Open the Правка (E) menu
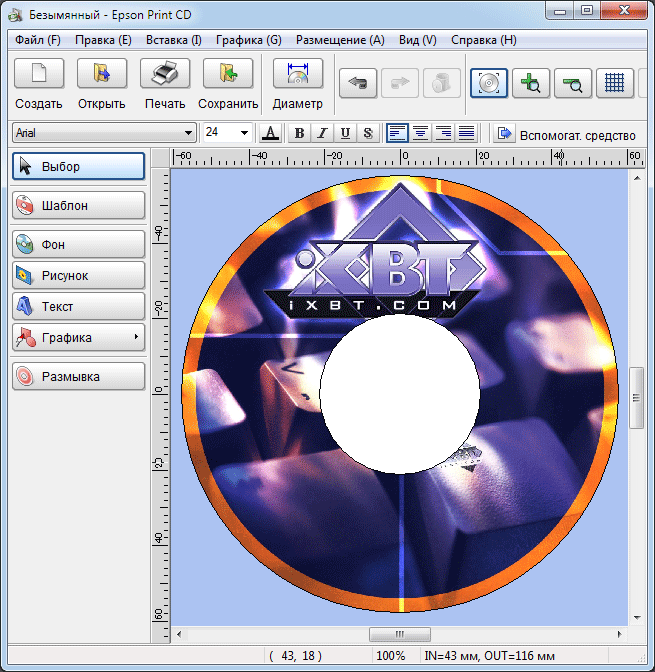 tap(103, 40)
